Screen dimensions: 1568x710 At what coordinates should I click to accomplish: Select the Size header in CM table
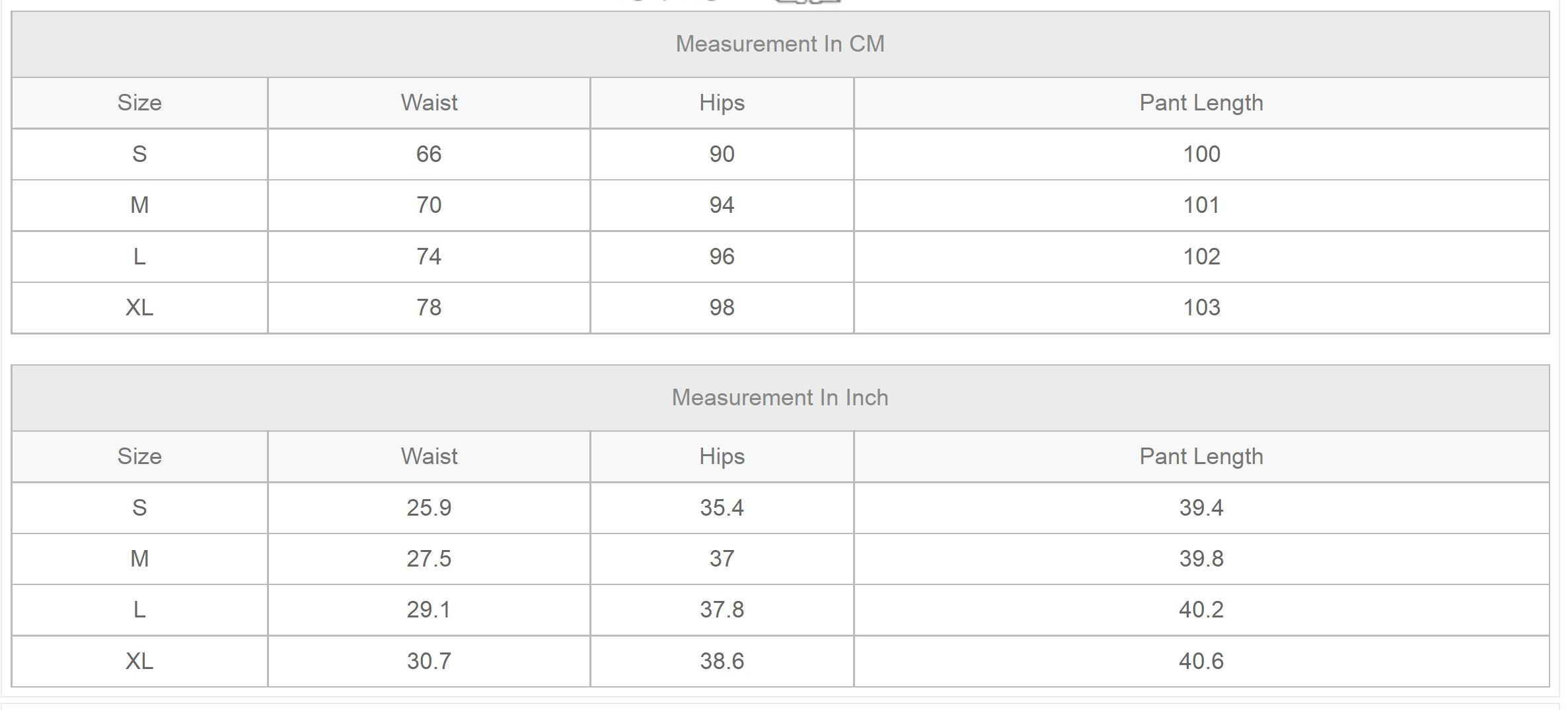pyautogui.click(x=139, y=102)
